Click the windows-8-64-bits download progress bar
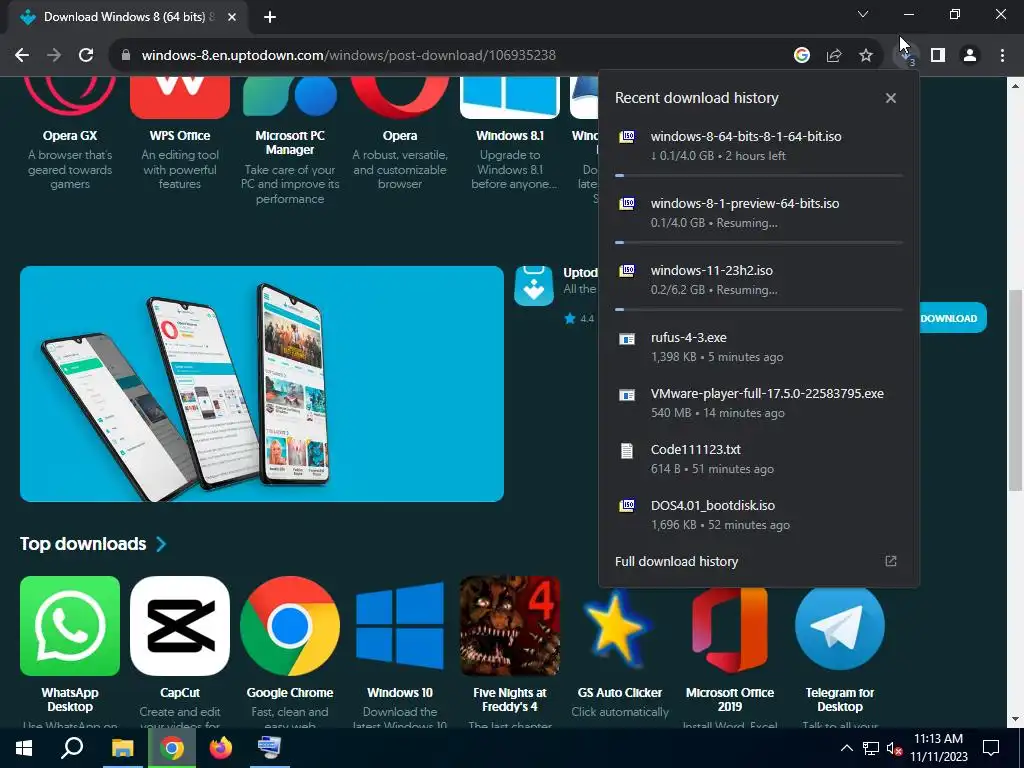The width and height of the screenshot is (1024, 768). pyautogui.click(x=759, y=176)
